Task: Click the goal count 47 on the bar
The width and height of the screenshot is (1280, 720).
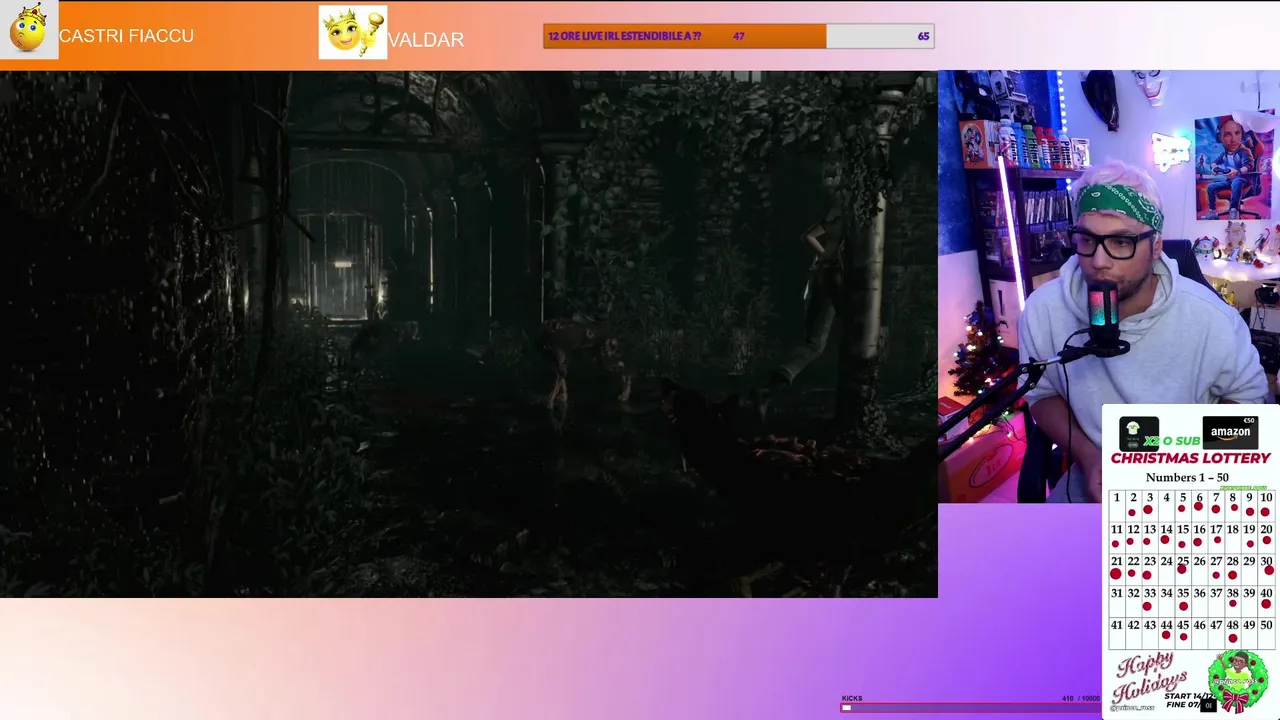Action: pyautogui.click(x=738, y=36)
